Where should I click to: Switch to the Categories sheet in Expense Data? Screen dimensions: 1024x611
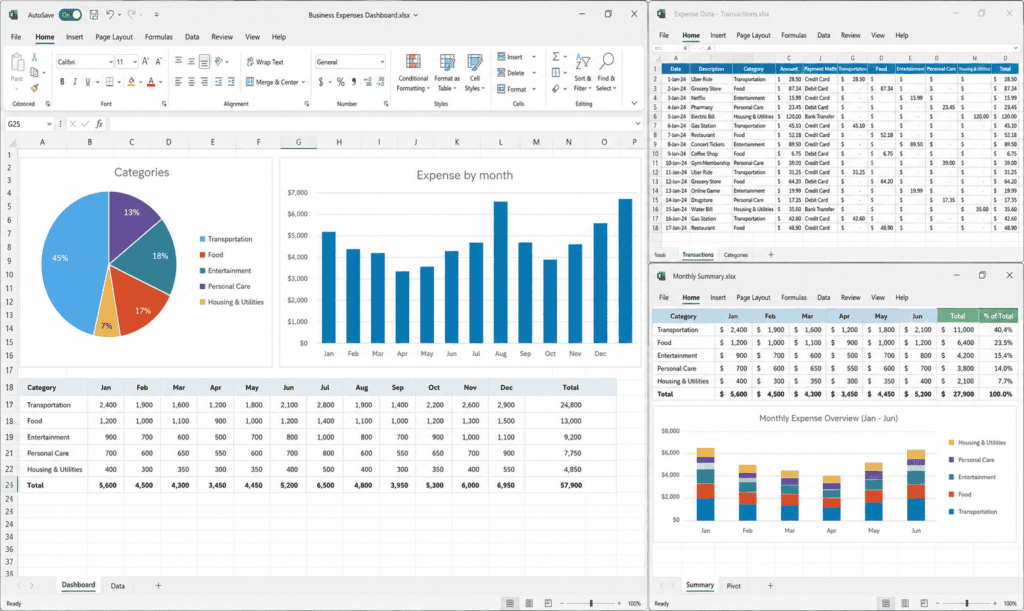tap(735, 255)
